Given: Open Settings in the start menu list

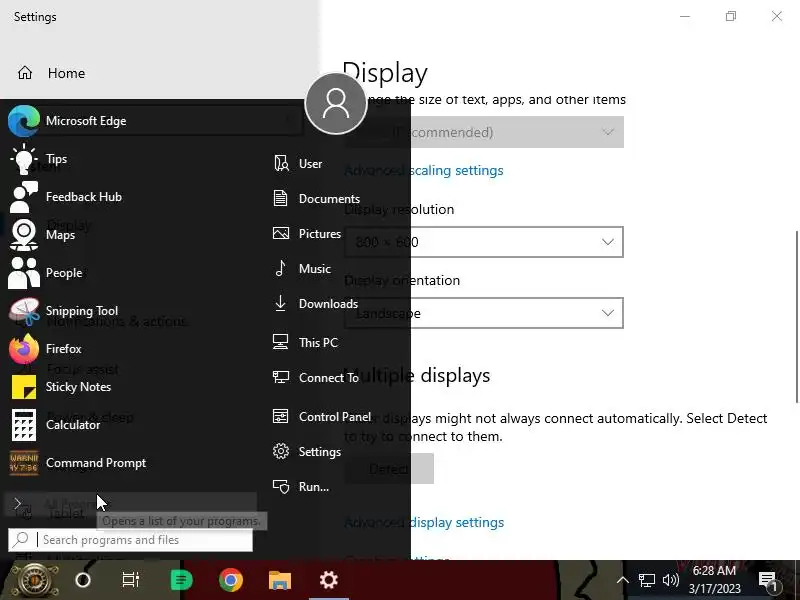Looking at the screenshot, I should [307, 452].
